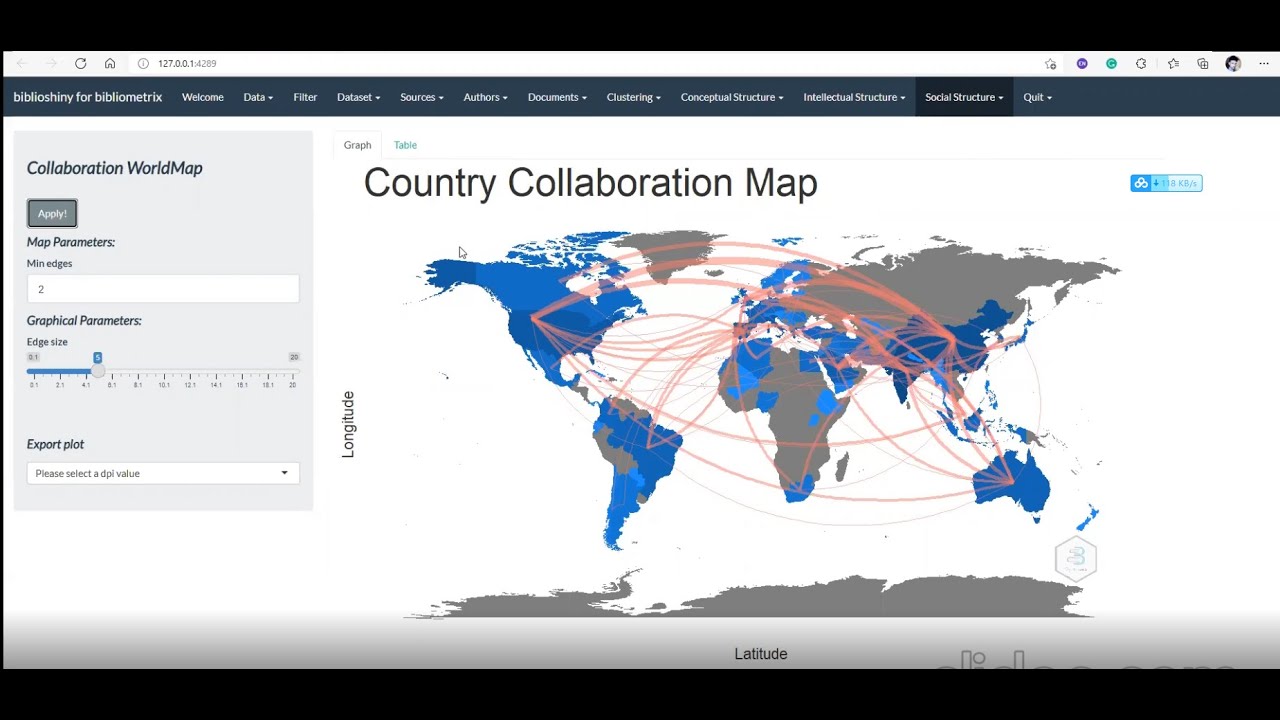Open the browser extensions puzzle icon
This screenshot has width=1280, height=720.
1141,63
